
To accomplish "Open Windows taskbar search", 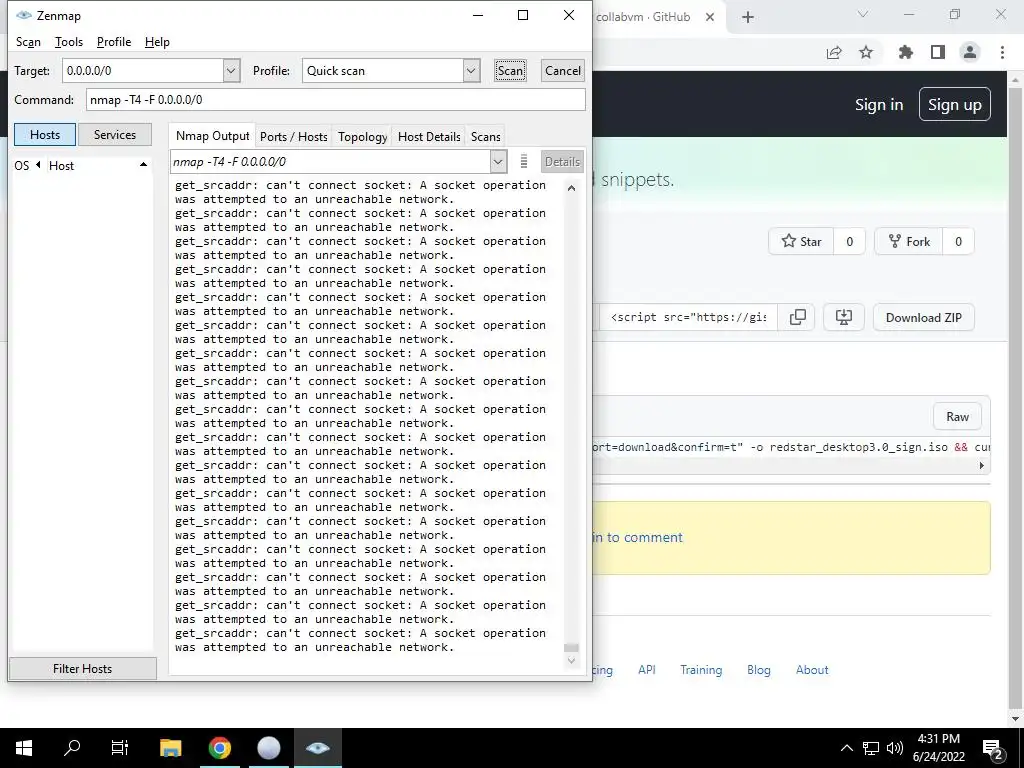I will (x=72, y=748).
